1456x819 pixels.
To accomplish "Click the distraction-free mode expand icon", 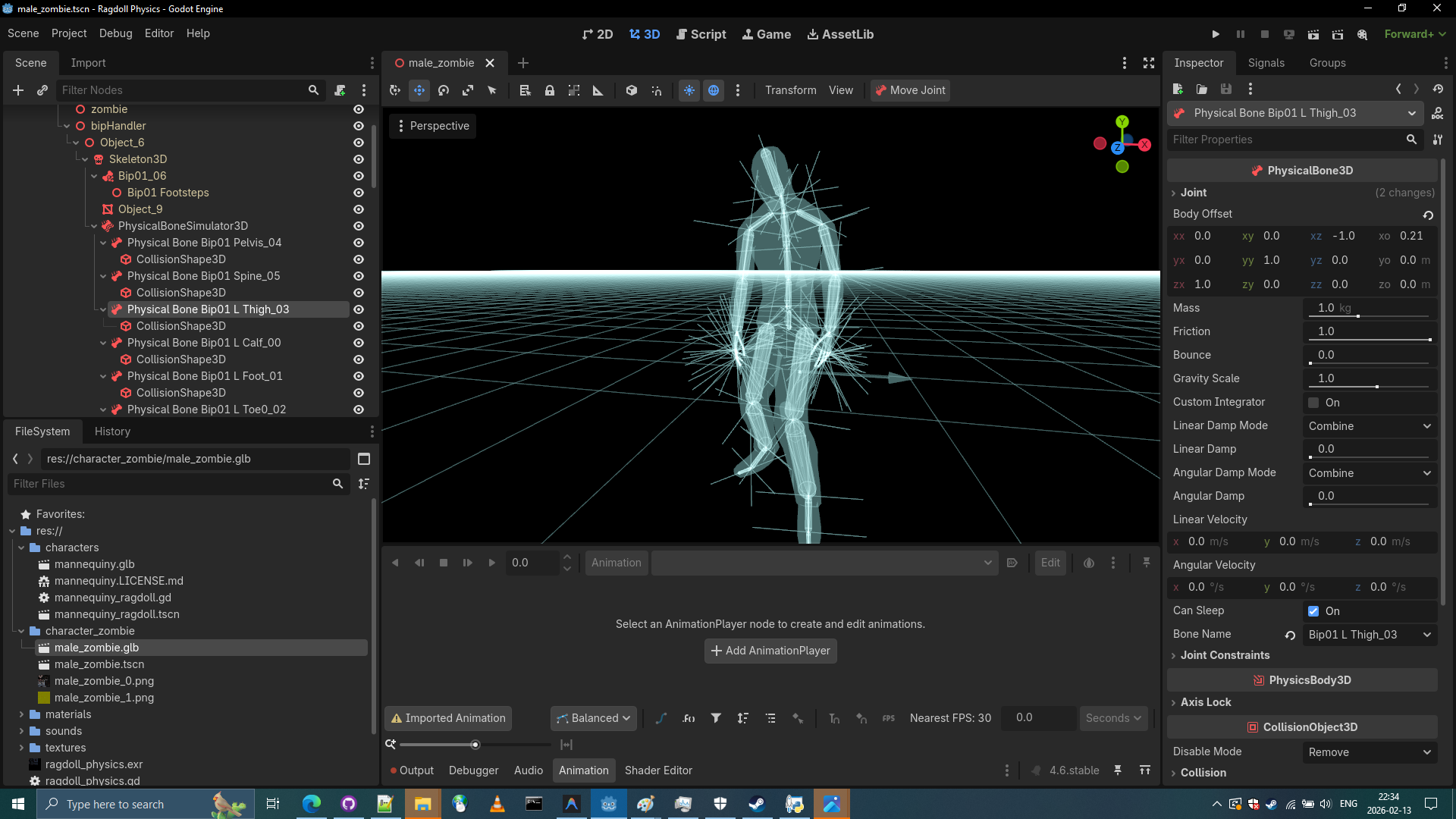I will click(1149, 63).
